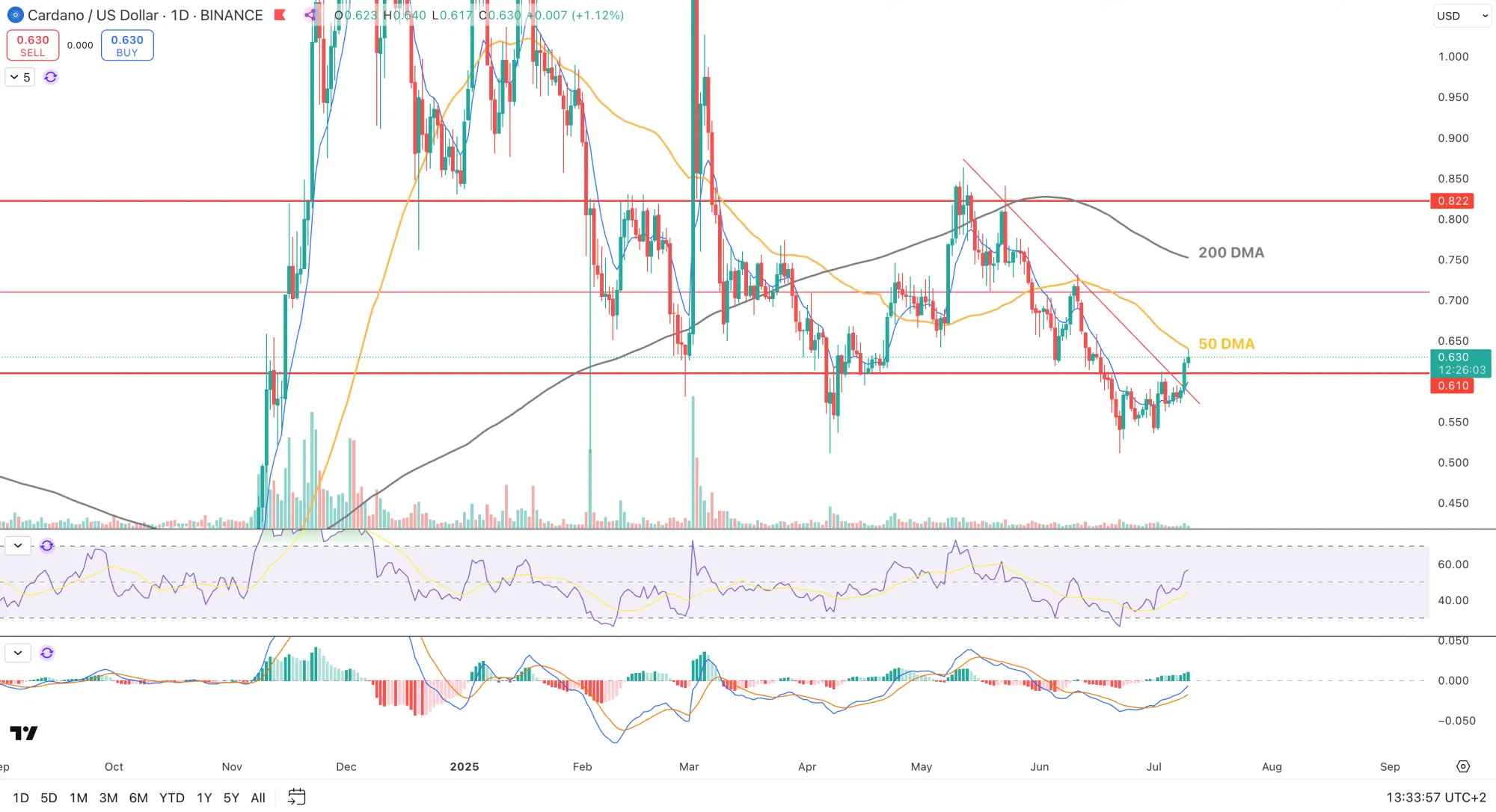Collapse the RSI pane legend chevron

pyautogui.click(x=18, y=546)
